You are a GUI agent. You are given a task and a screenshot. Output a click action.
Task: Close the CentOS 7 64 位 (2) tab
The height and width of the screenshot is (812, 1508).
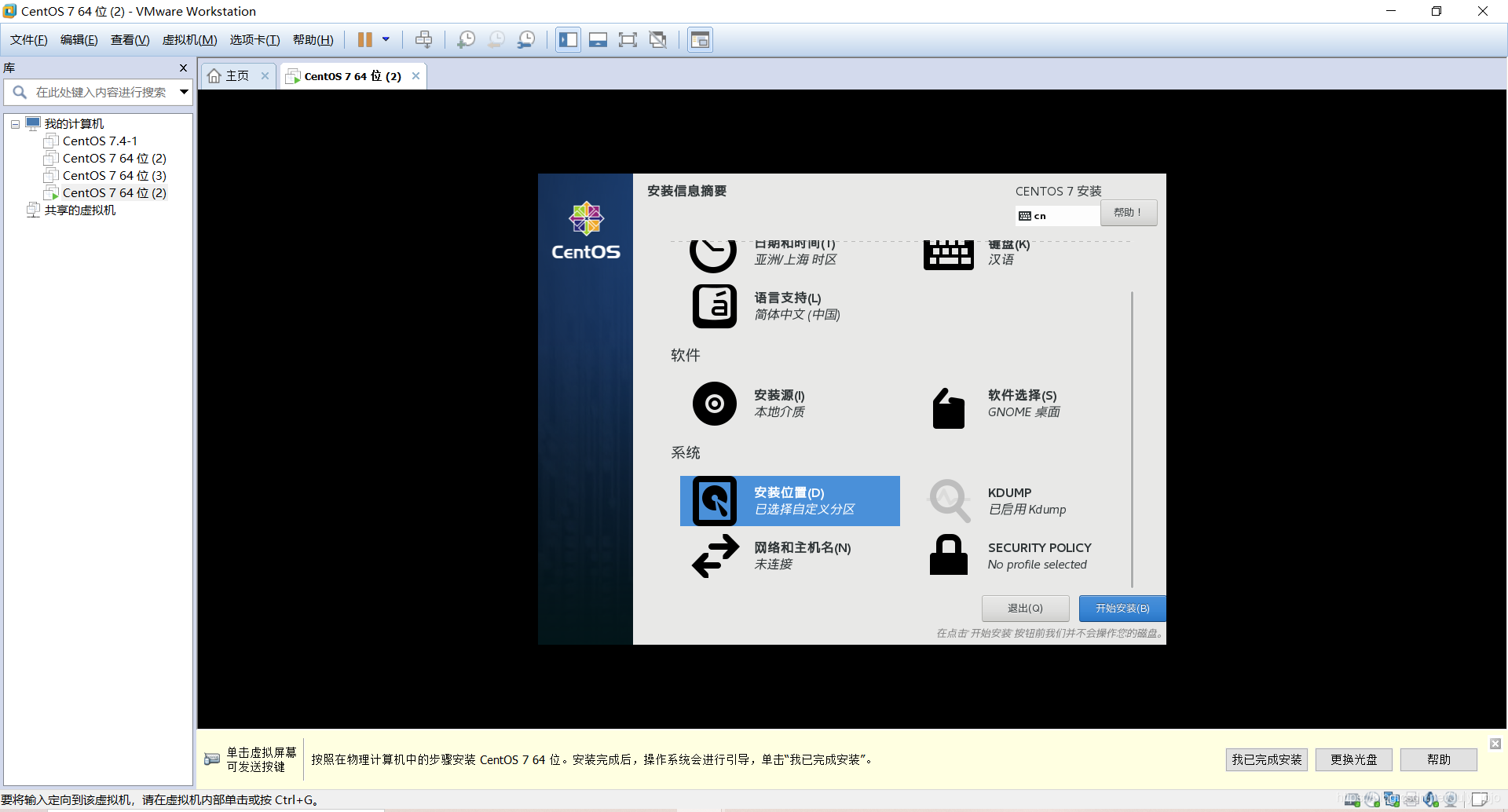(x=415, y=76)
